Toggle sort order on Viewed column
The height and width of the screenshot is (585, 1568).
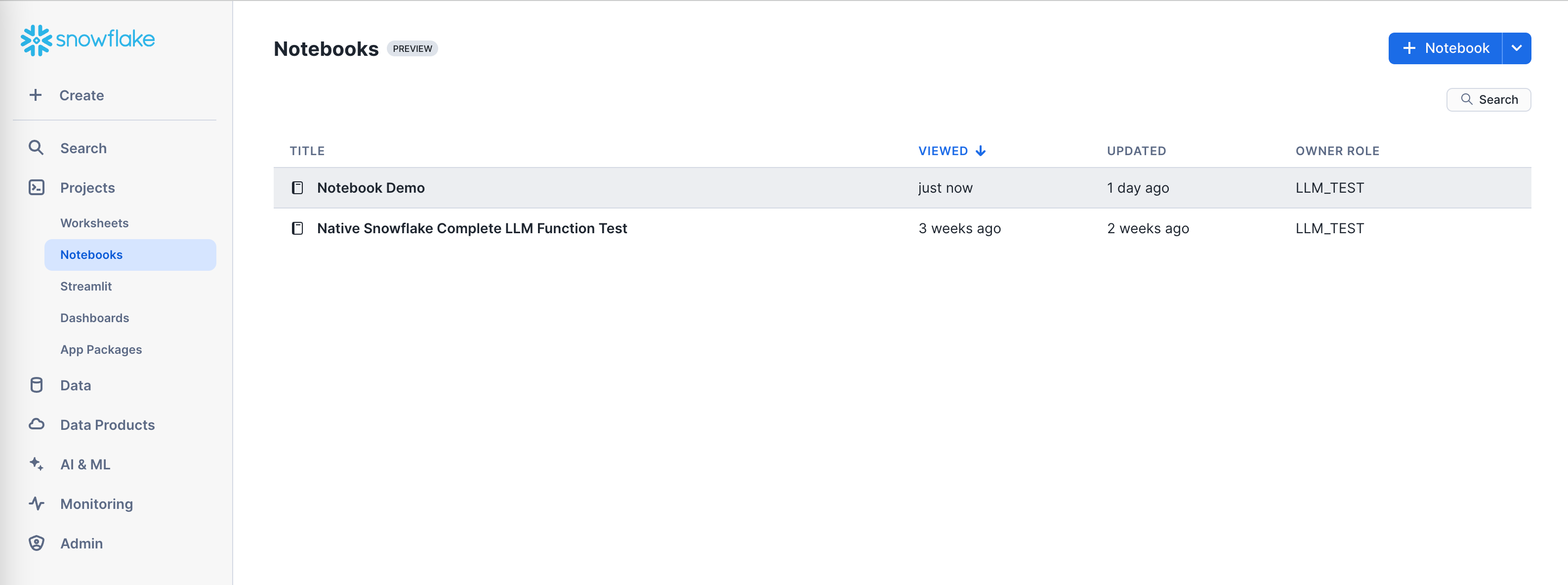coord(951,151)
